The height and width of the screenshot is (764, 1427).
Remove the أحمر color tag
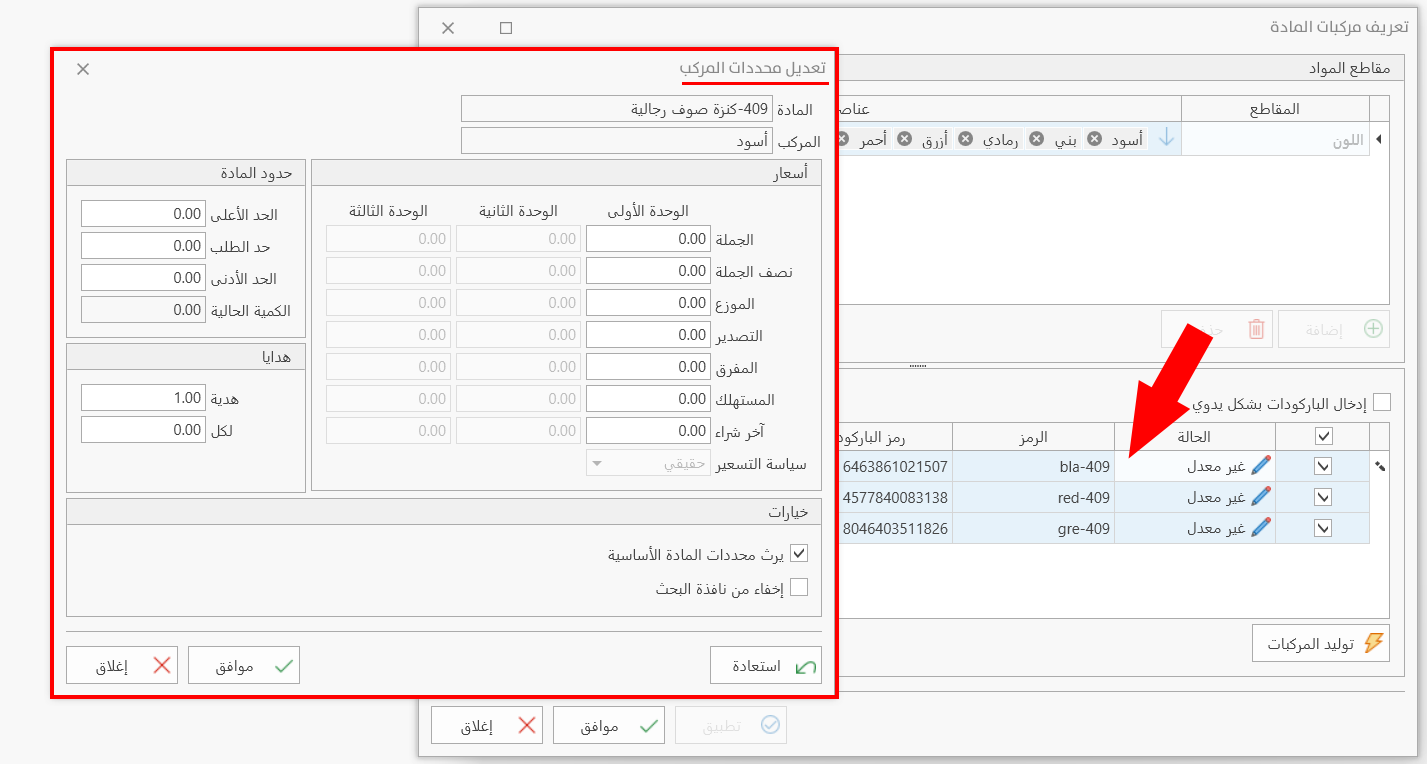click(x=843, y=139)
